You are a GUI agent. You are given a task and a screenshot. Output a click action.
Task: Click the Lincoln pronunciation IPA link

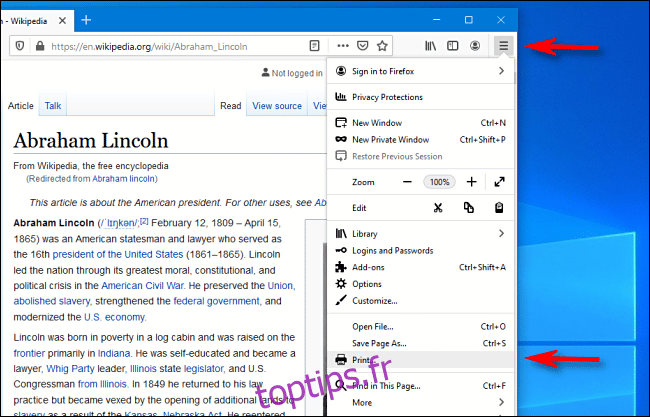tap(119, 223)
